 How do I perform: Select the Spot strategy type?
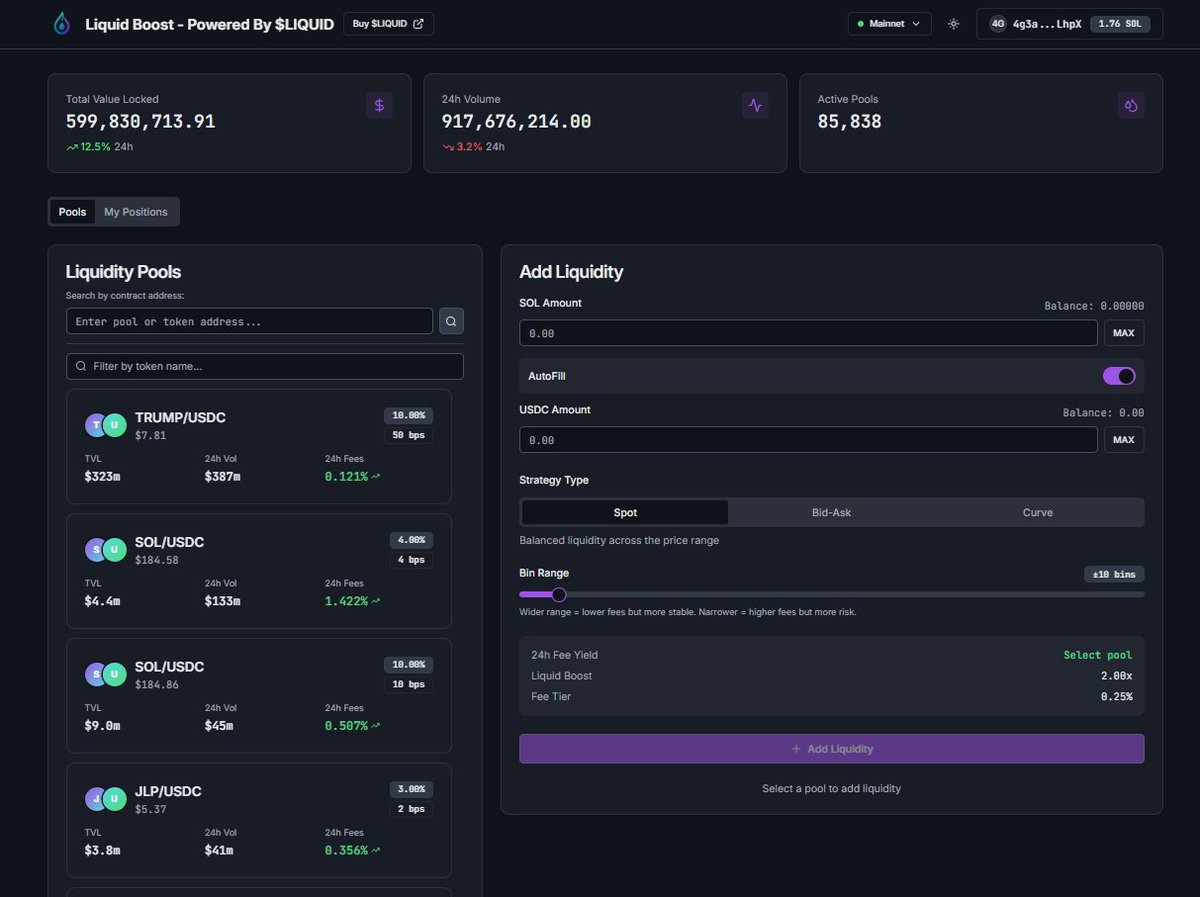click(x=625, y=512)
